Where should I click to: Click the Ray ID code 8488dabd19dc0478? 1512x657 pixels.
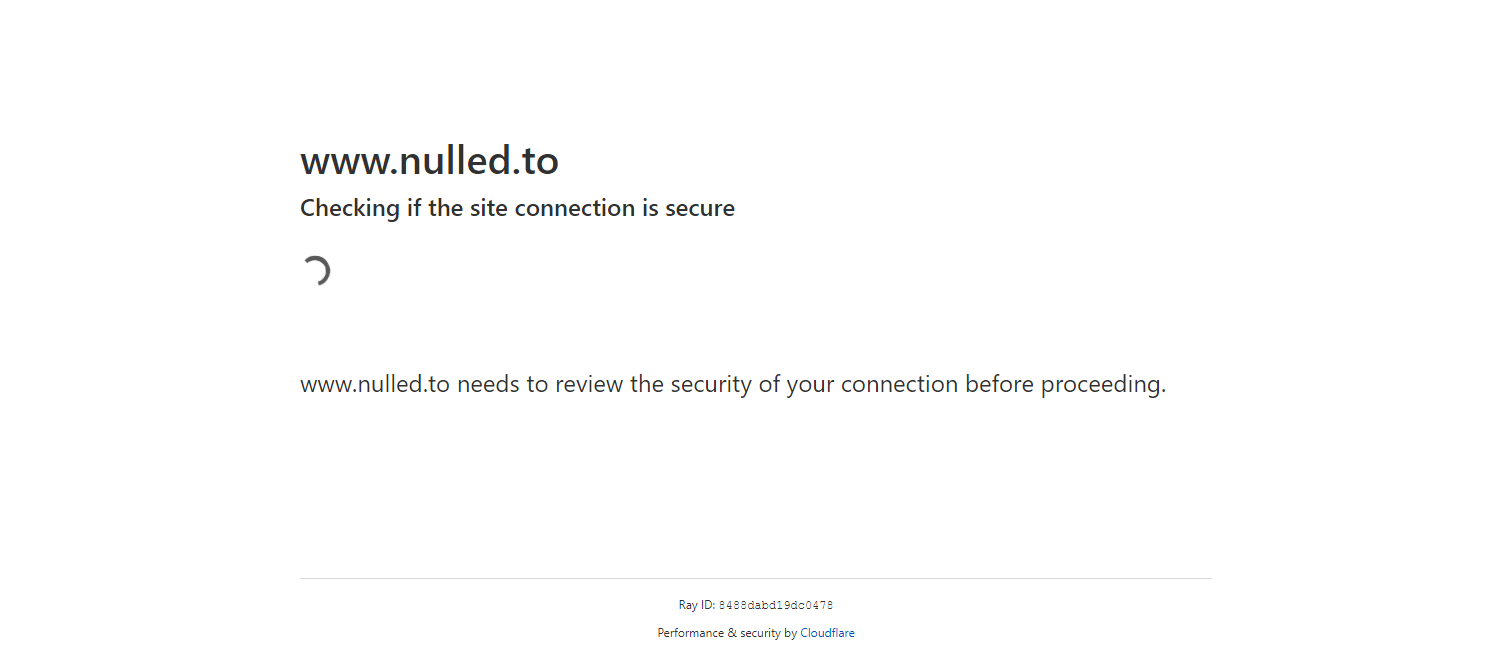tap(776, 606)
